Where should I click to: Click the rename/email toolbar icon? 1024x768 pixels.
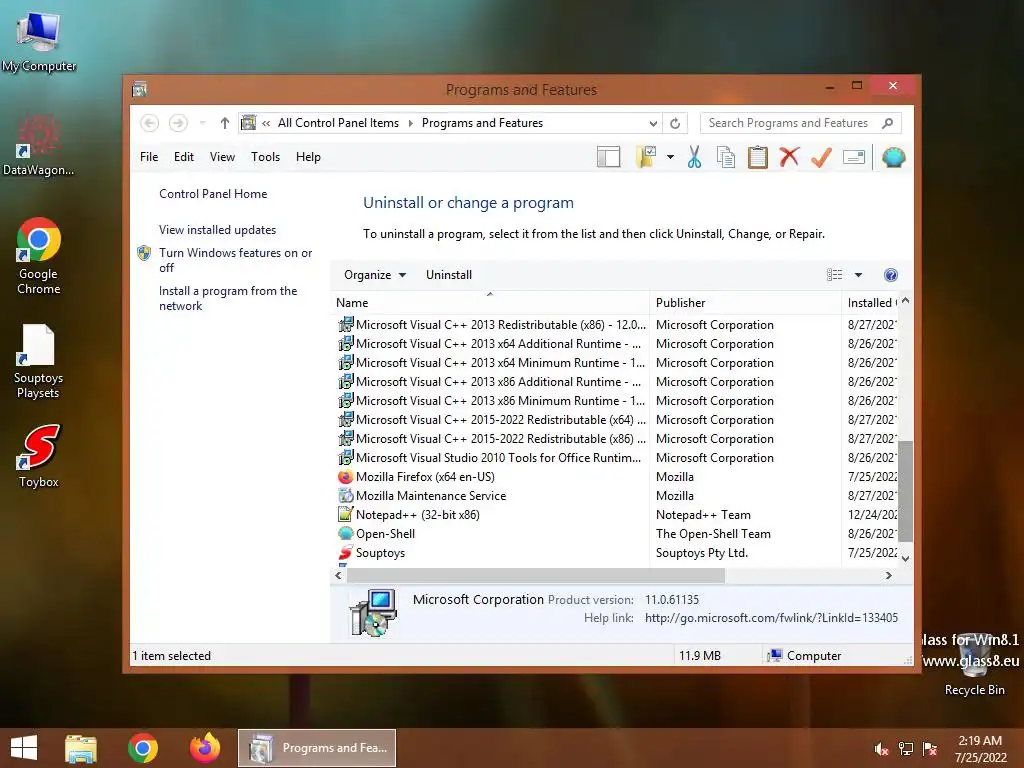[854, 157]
